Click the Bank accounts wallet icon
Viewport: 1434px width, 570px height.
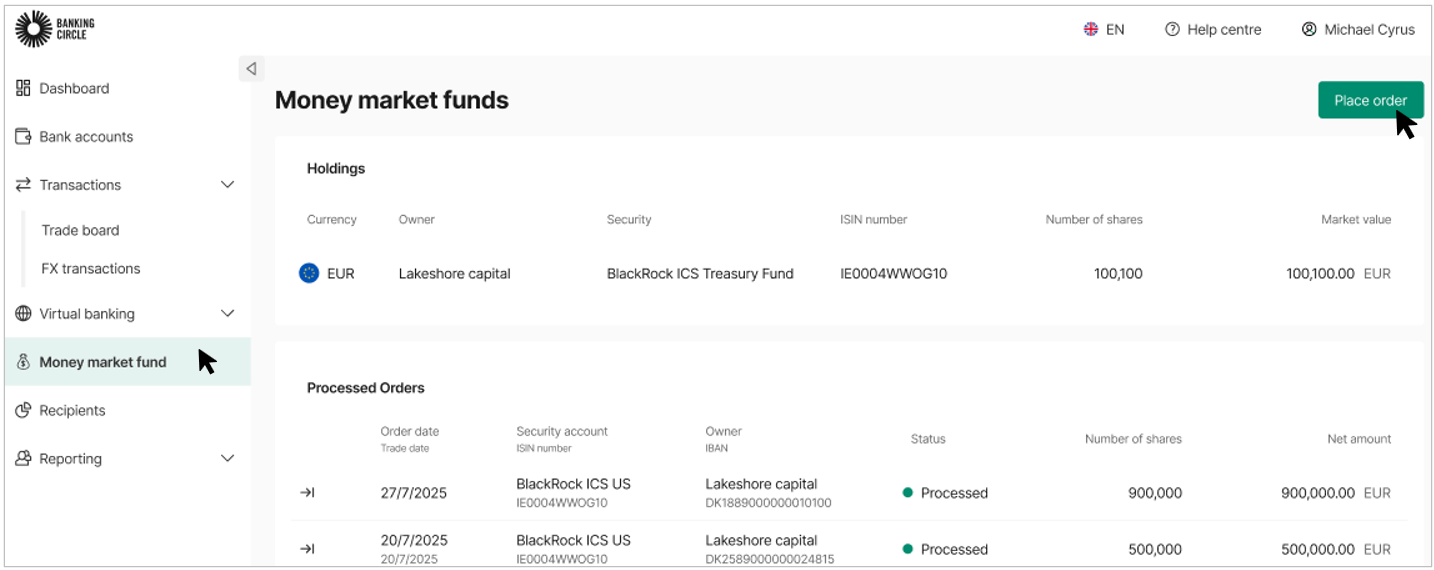pos(24,136)
